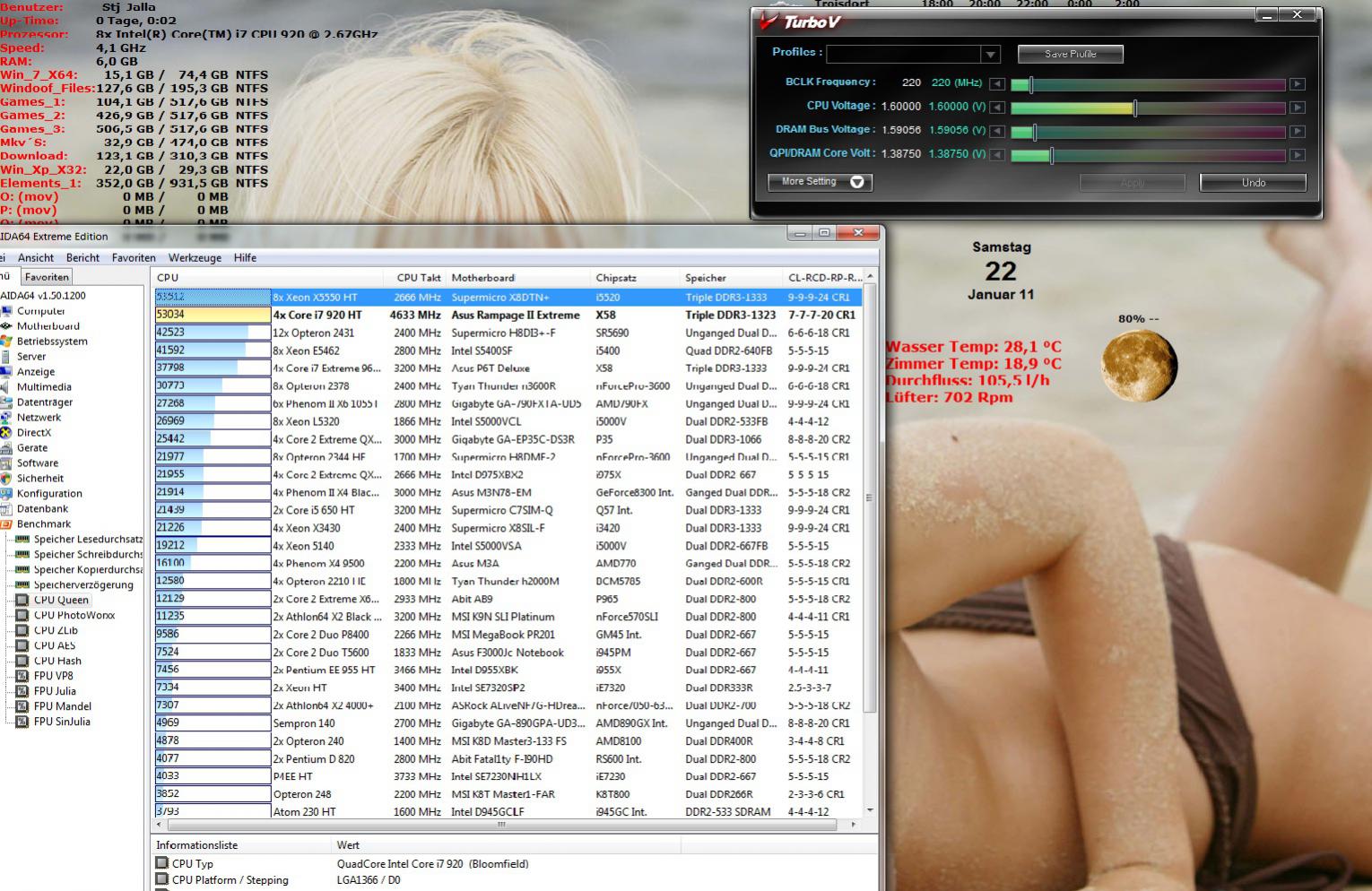The width and height of the screenshot is (1372, 891).
Task: Open the CPU PhotoWorxx benchmark
Action: pyautogui.click(x=74, y=615)
